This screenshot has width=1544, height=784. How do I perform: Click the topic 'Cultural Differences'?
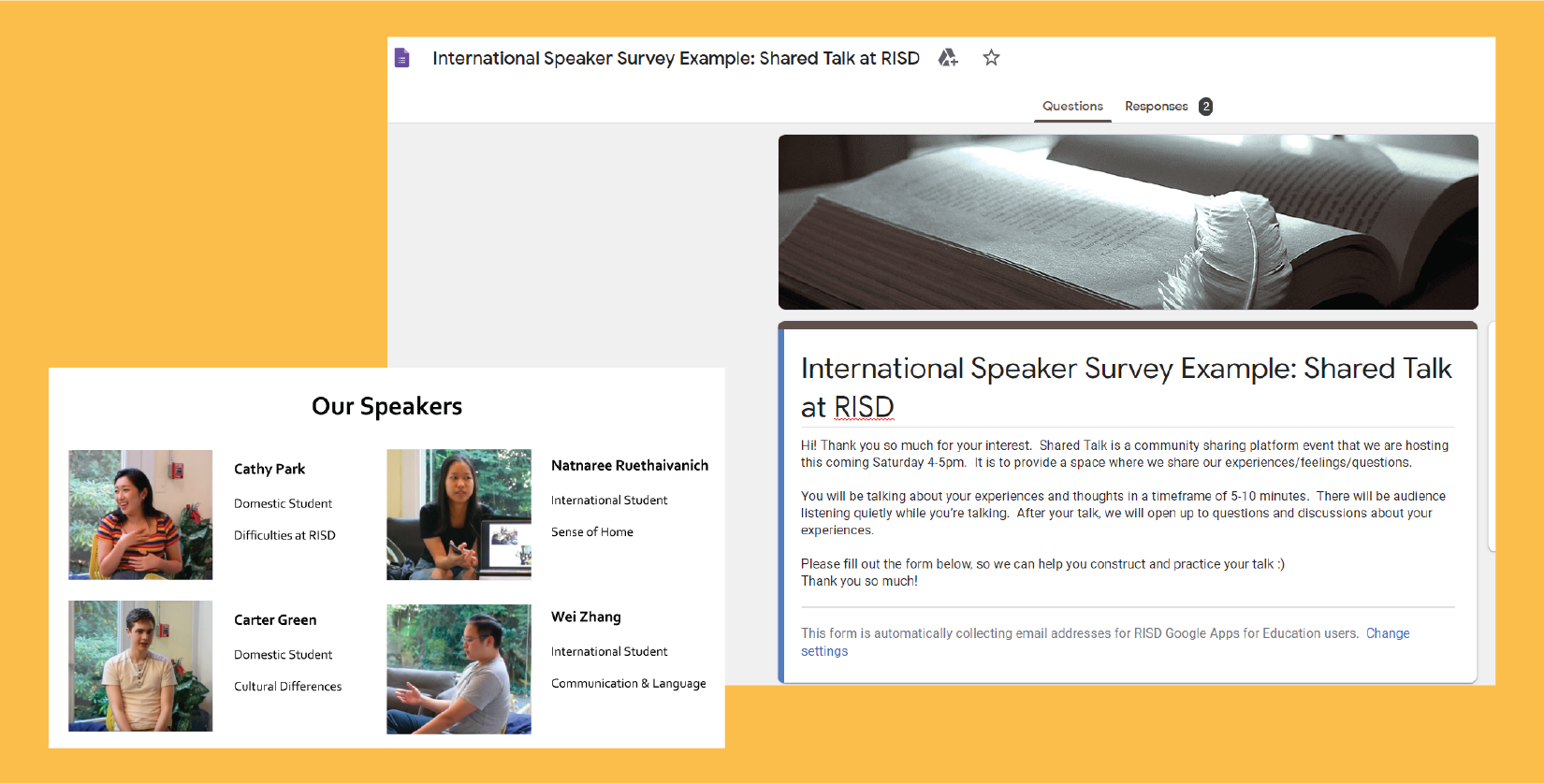point(288,686)
